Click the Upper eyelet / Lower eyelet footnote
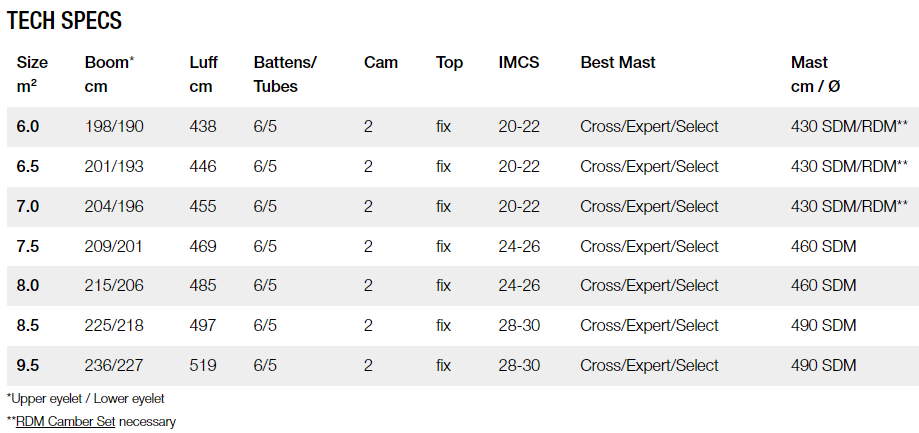919x433 pixels. click(x=86, y=399)
